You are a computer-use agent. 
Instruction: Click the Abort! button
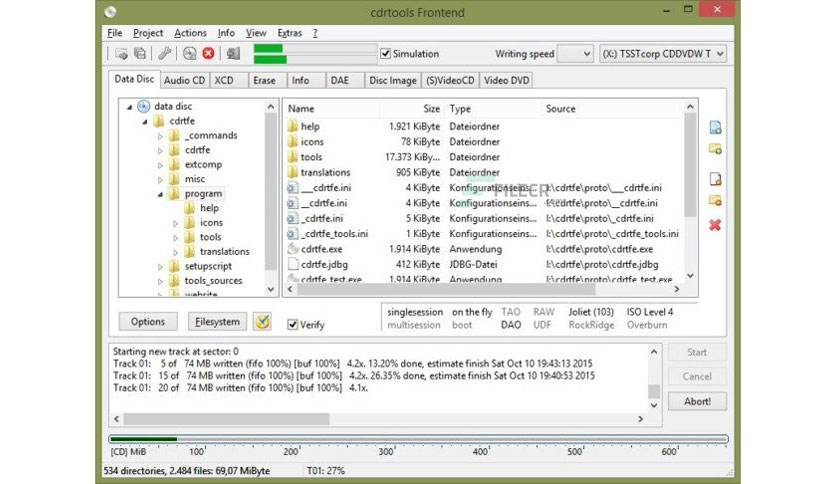point(697,401)
